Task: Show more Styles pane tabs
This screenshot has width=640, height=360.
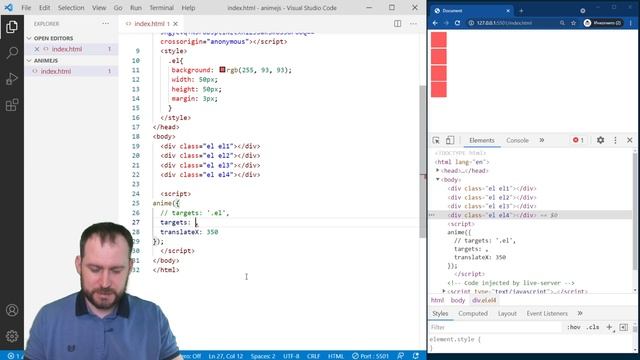Action: [x=580, y=313]
